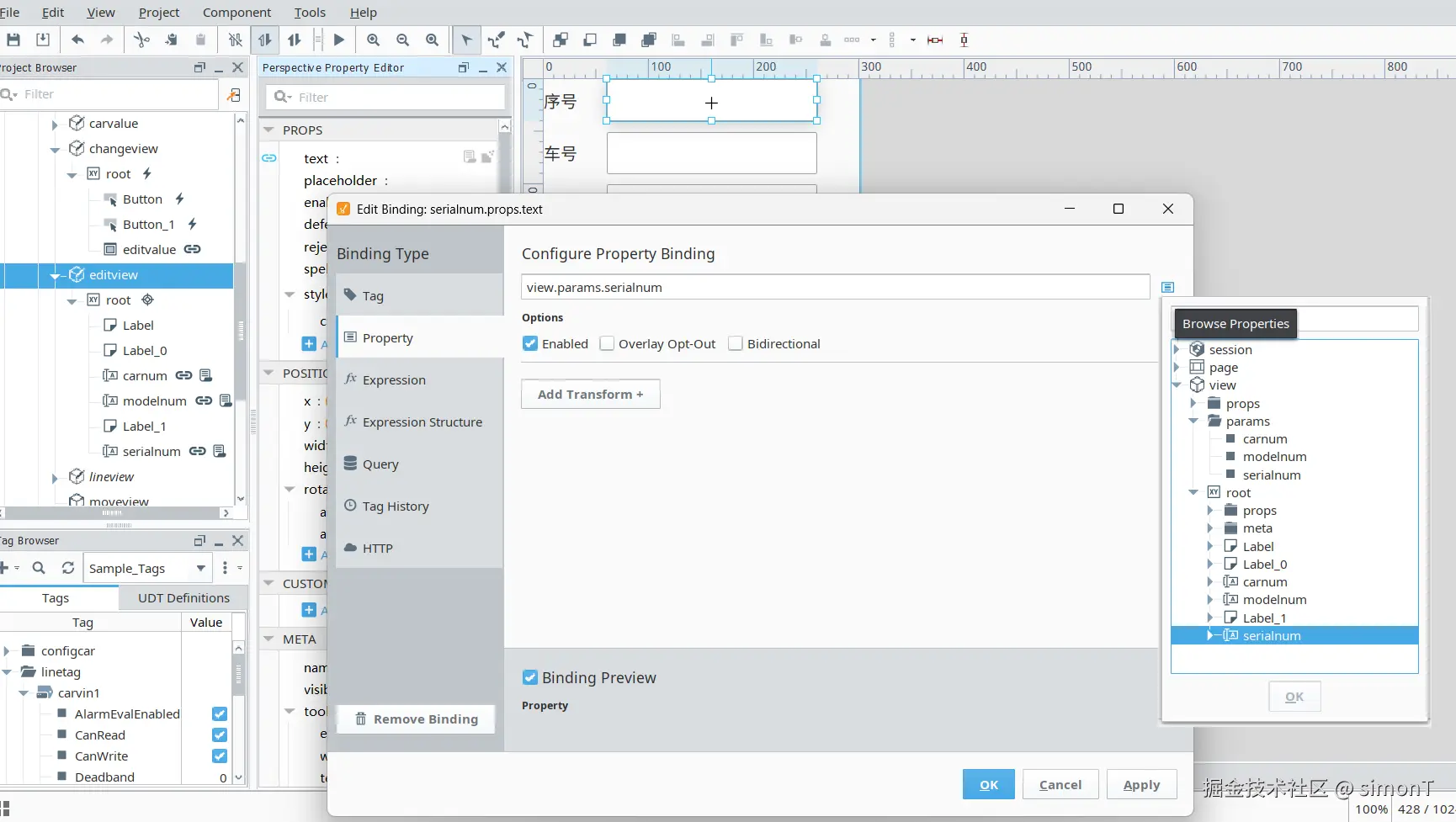Click the Redo arrow in the toolbar
1456x822 pixels.
pos(107,40)
